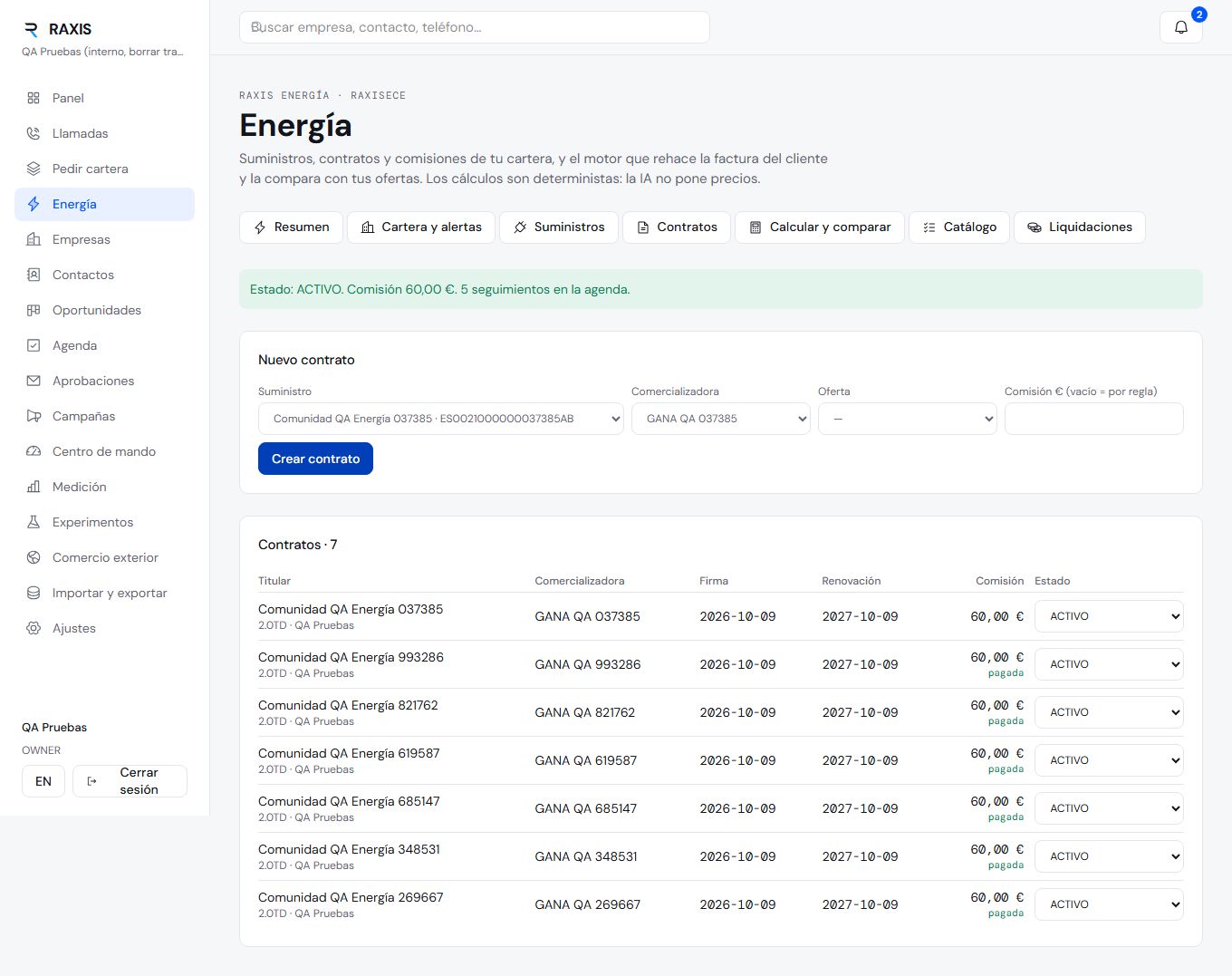Change Estado for Comunidad QA Energía 269667
The image size is (1232, 976).
pos(1109,904)
